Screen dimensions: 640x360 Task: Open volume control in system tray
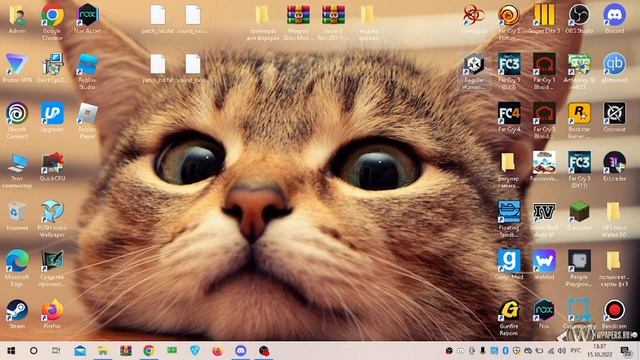pyautogui.click(x=562, y=351)
